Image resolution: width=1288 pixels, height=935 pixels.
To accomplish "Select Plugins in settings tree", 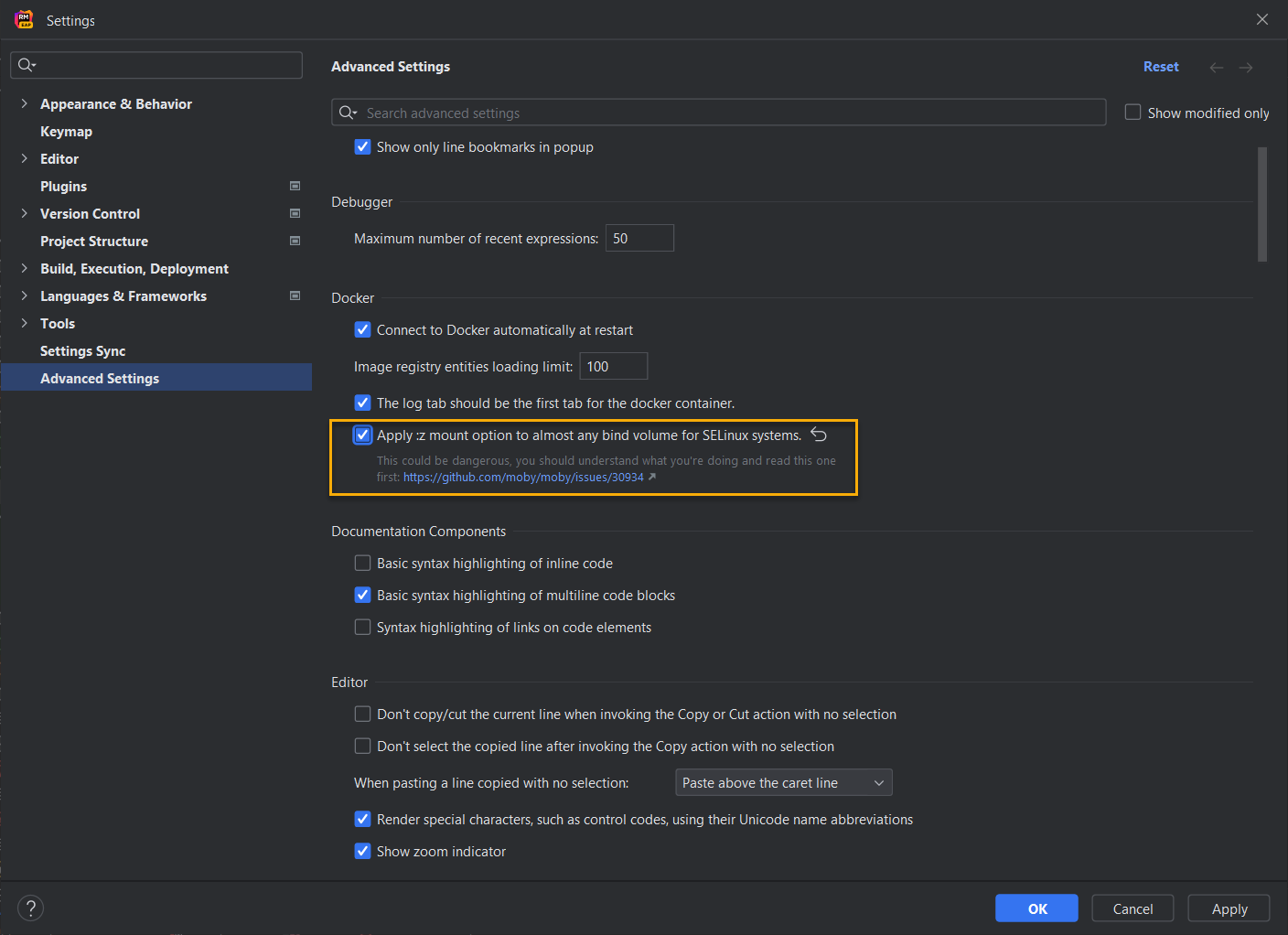I will (63, 186).
